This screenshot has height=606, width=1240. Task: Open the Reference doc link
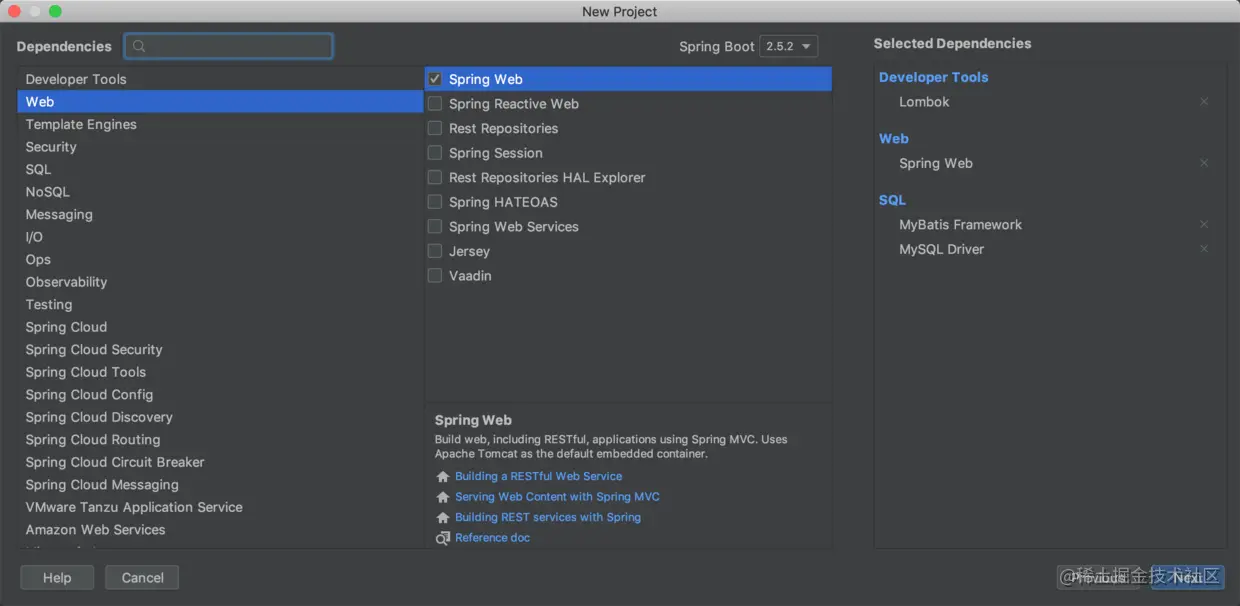pyautogui.click(x=492, y=538)
